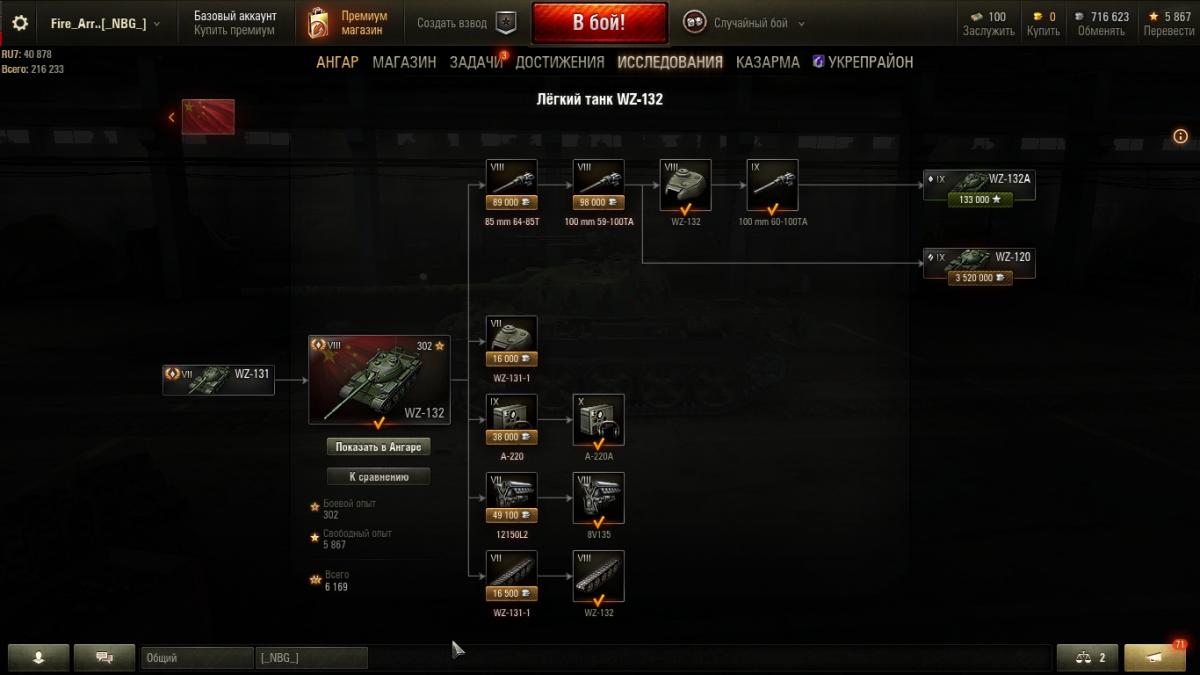Open the chat channels icon at bottom
Image resolution: width=1200 pixels, height=675 pixels.
(104, 658)
